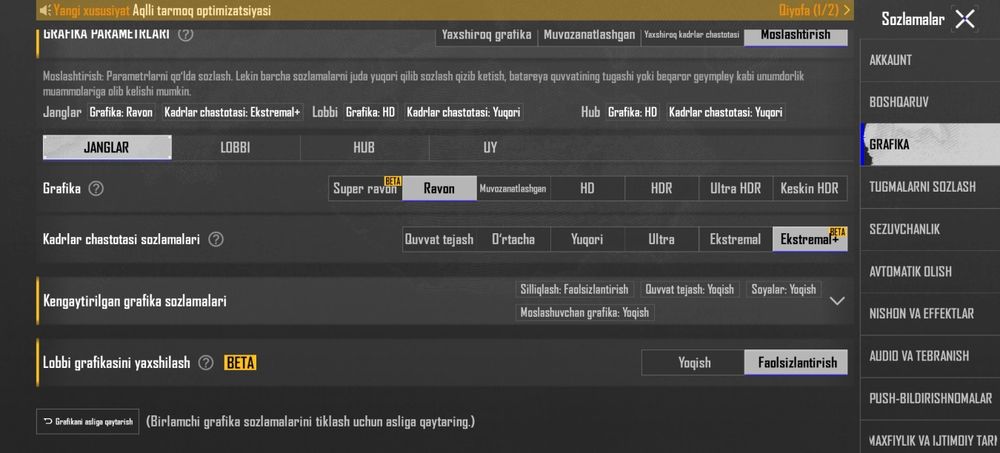Click Hub Grafika: HD summary tag
This screenshot has height=453, width=1000.
633,112
